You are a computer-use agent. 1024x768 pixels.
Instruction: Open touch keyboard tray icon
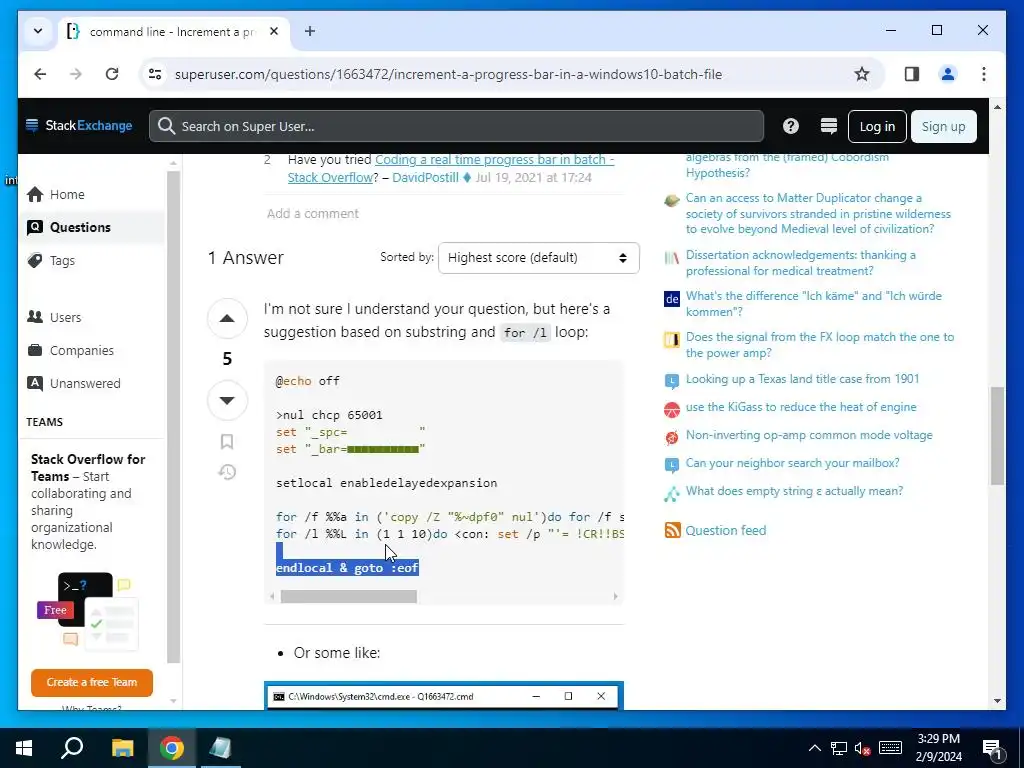point(890,748)
